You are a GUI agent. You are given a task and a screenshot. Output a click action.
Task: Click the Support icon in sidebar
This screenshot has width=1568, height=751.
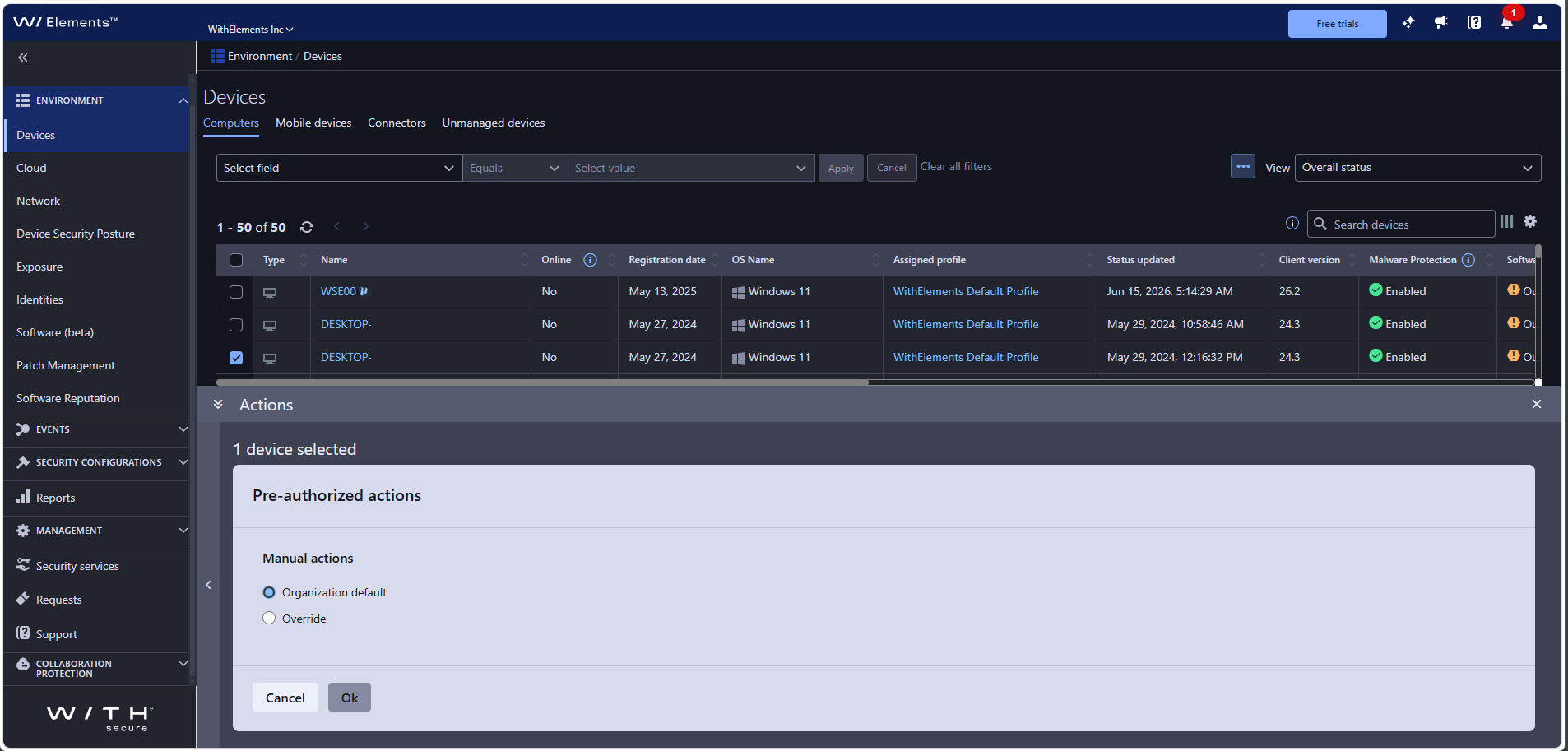[23, 633]
